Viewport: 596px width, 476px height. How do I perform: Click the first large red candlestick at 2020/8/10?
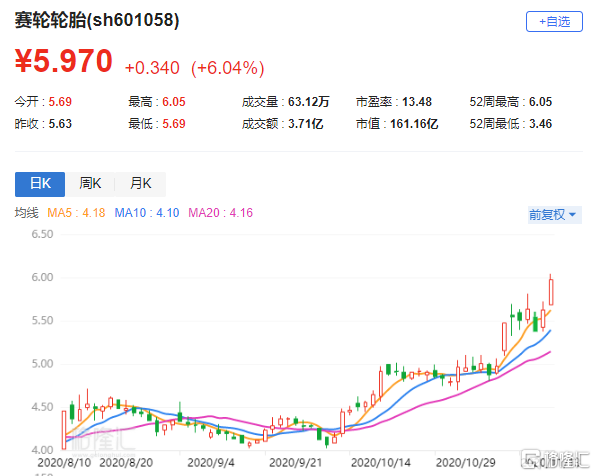coord(64,430)
